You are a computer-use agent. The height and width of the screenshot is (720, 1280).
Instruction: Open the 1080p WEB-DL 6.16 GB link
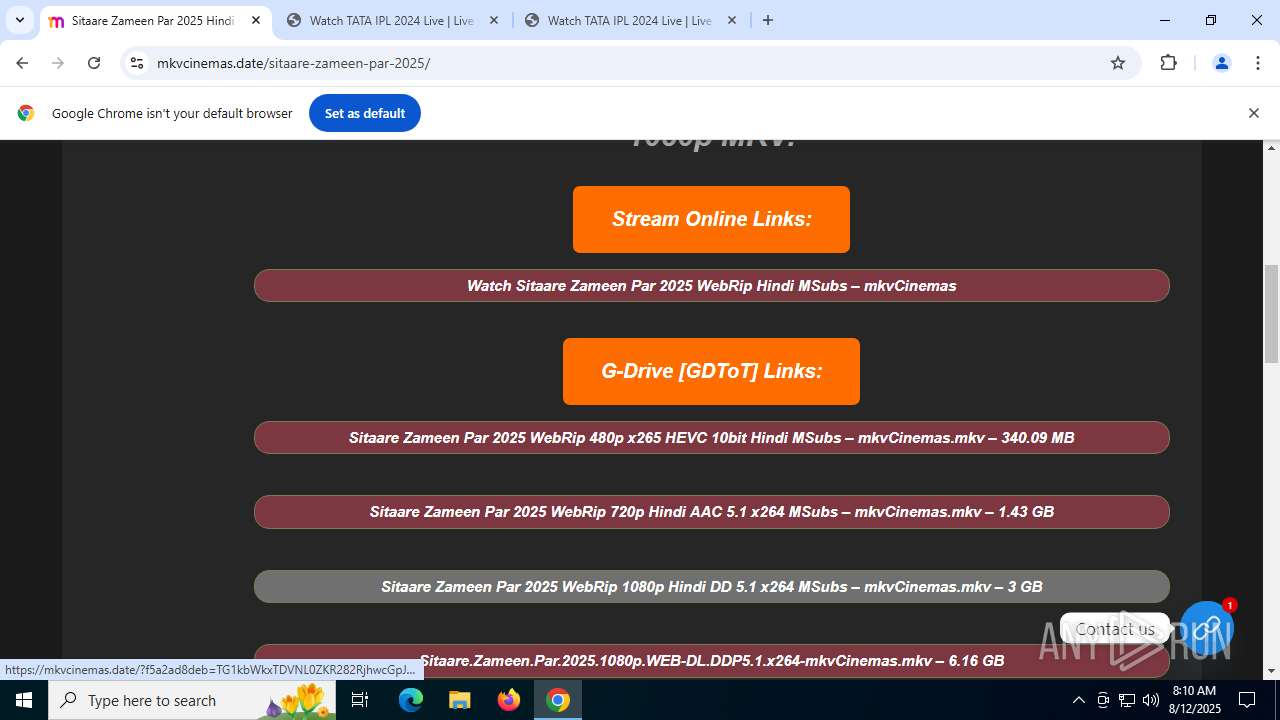click(x=711, y=660)
